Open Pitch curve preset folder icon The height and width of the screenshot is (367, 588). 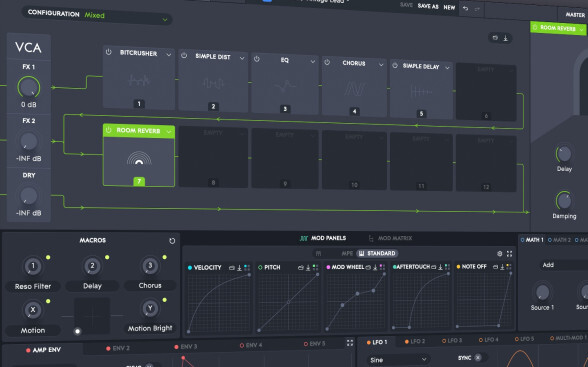click(x=300, y=267)
